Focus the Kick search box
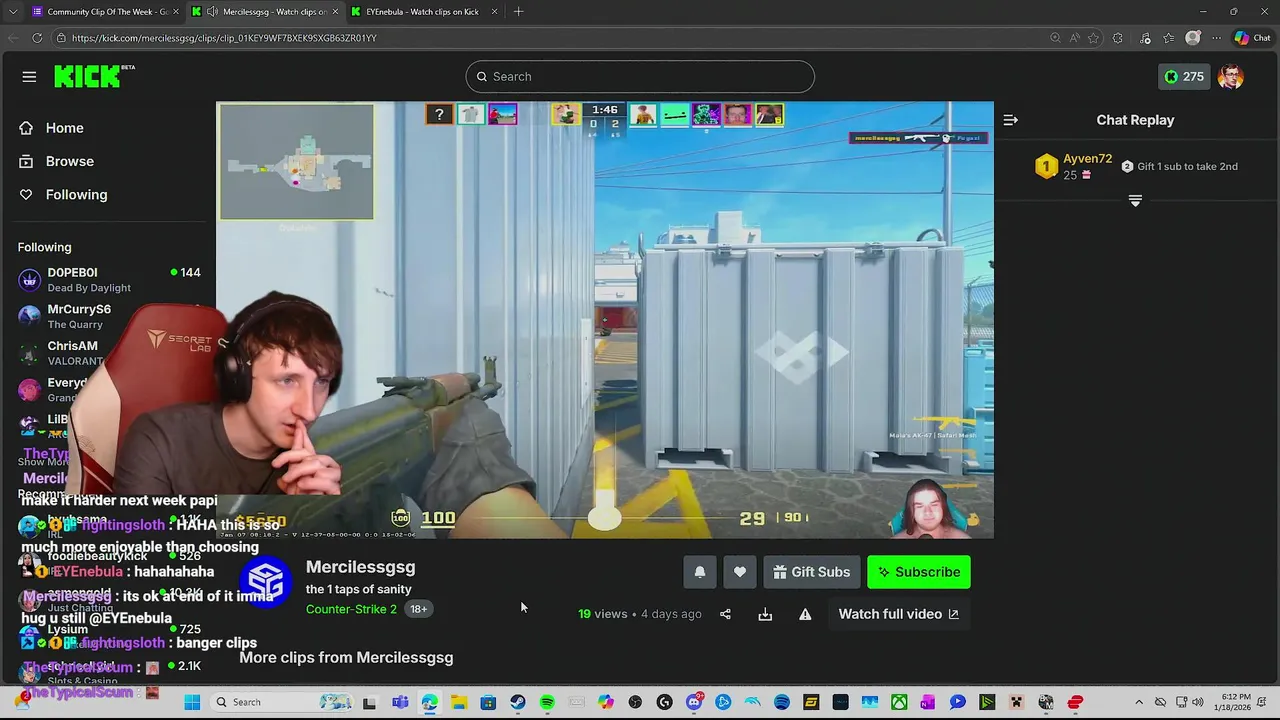This screenshot has width=1280, height=720. point(640,77)
